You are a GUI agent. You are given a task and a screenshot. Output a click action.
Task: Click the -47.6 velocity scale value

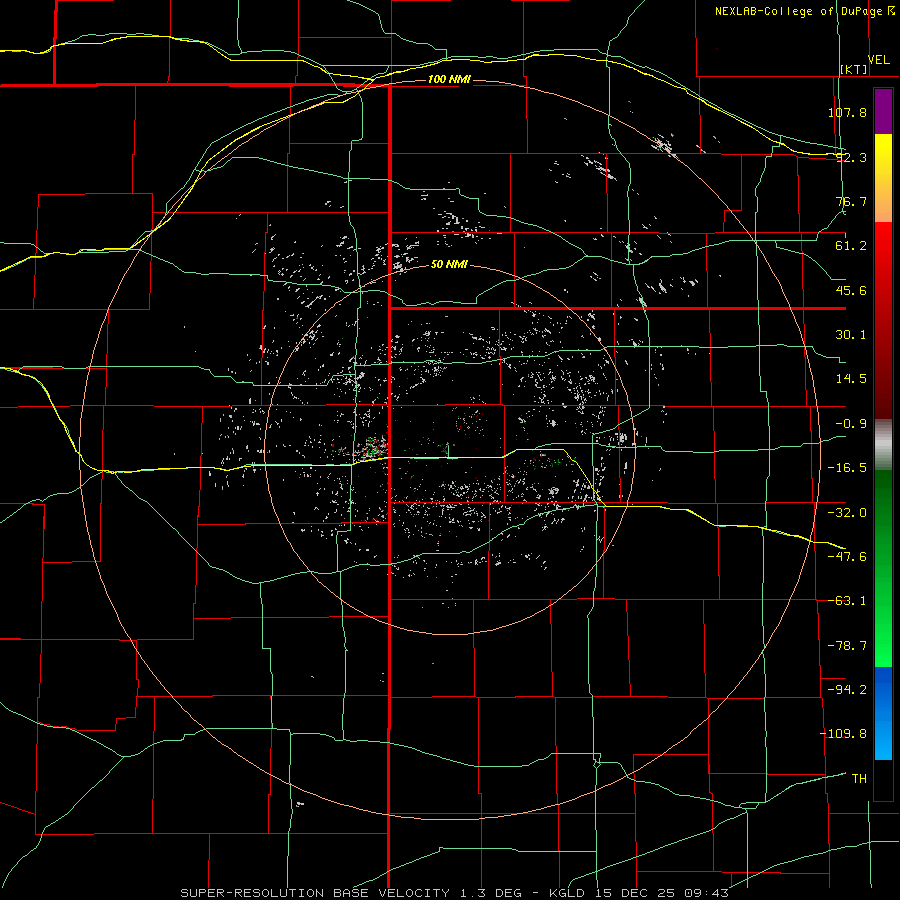click(847, 557)
